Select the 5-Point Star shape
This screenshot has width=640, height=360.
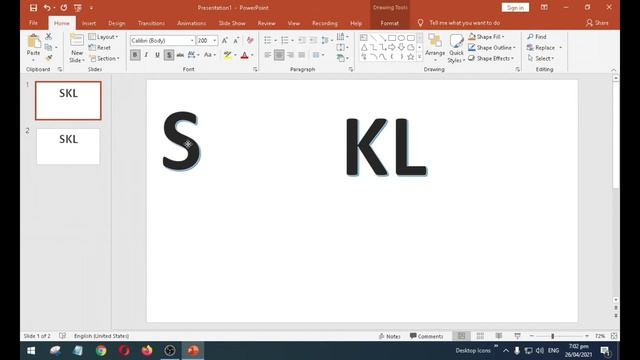pyautogui.click(x=411, y=57)
